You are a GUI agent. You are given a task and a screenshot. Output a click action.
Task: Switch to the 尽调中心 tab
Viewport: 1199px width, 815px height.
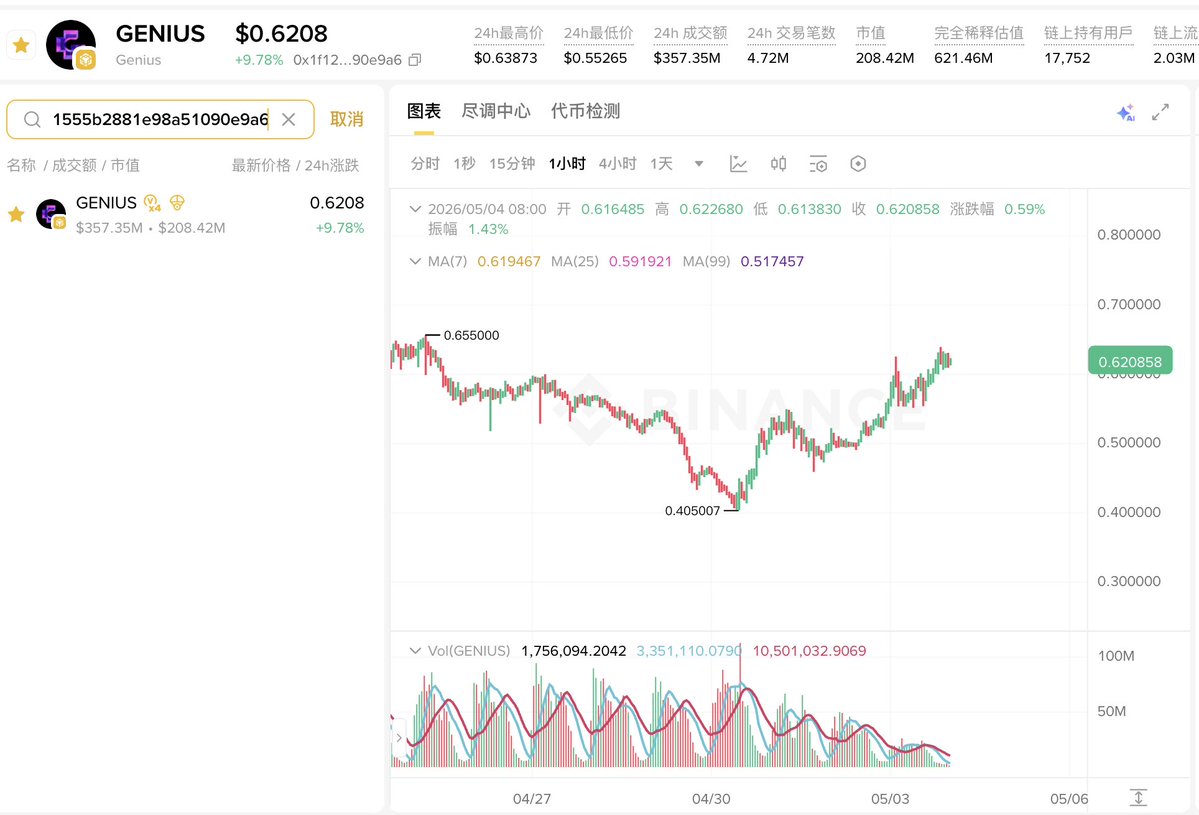[x=496, y=111]
